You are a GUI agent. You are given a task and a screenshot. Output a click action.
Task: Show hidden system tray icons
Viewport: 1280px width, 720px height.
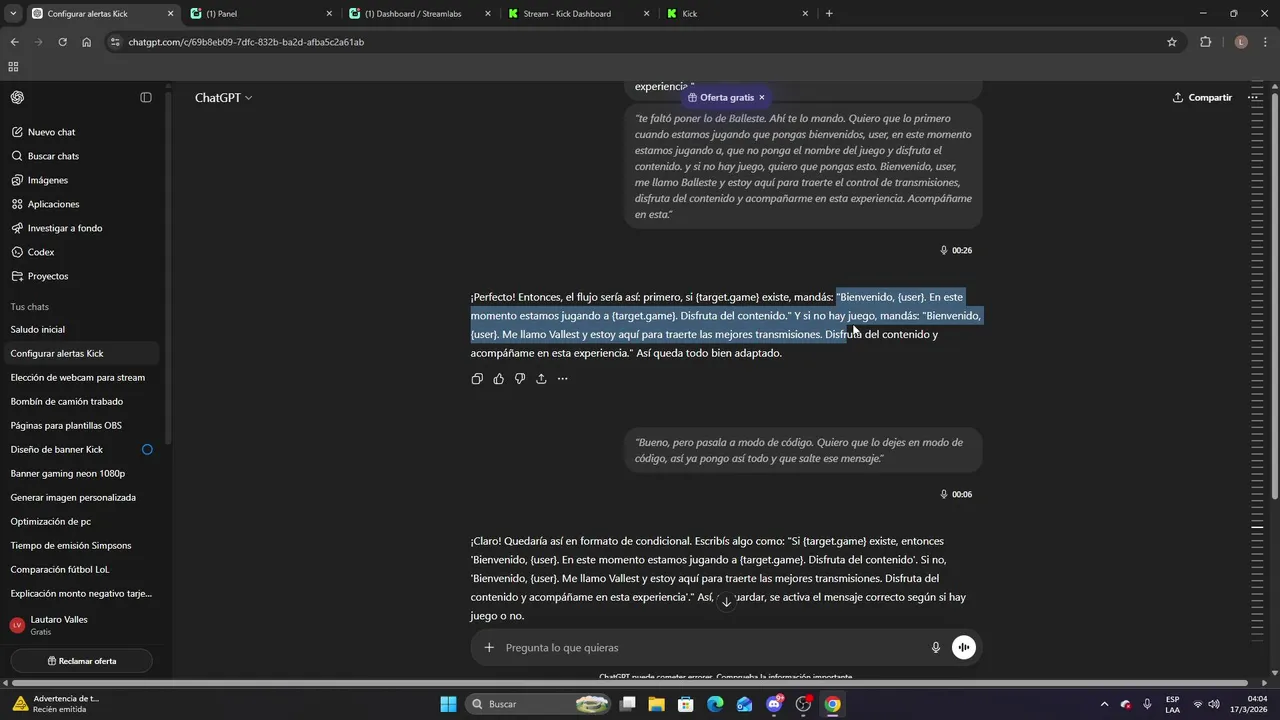click(x=1104, y=704)
